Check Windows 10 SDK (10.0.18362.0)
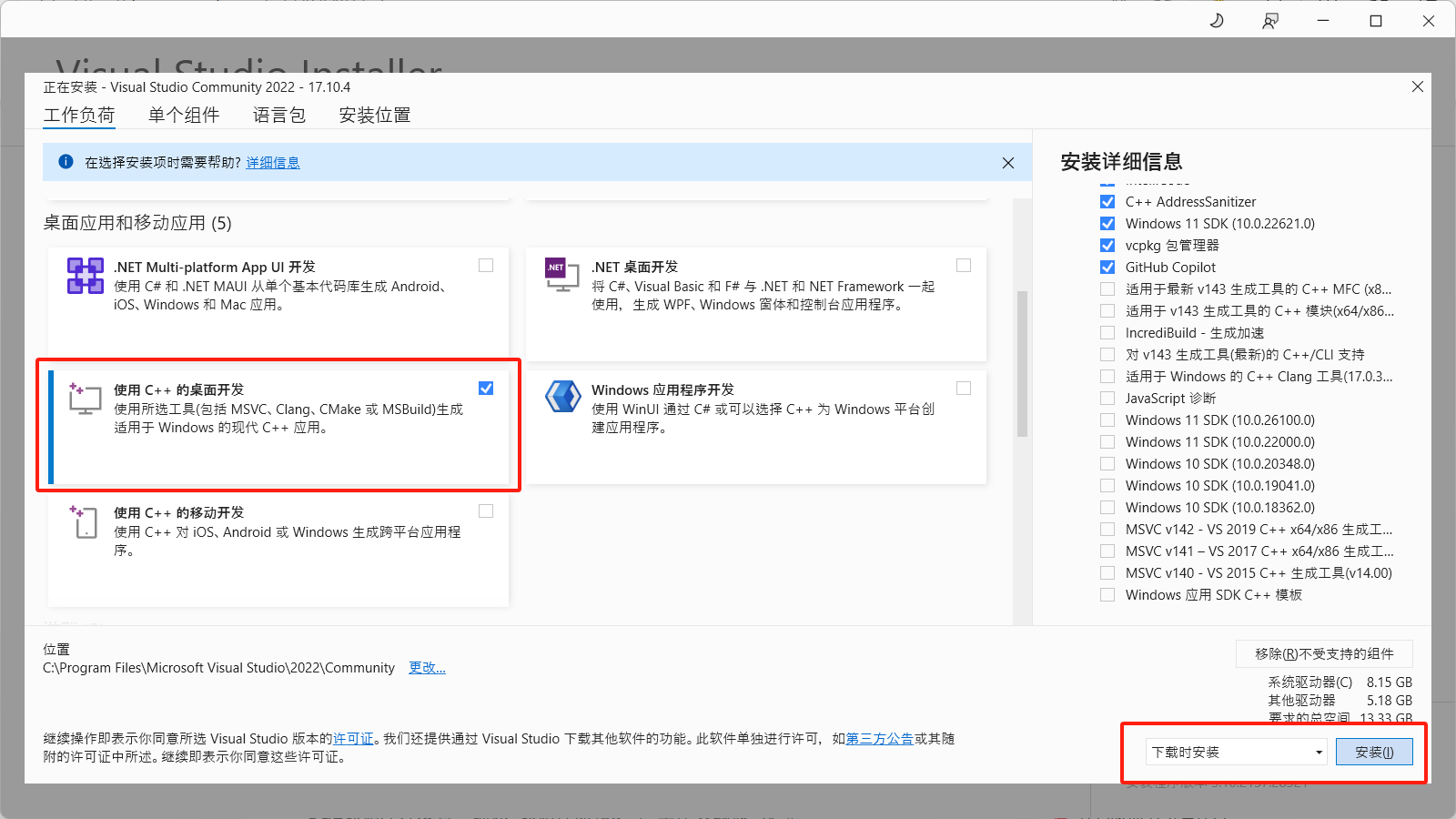The width and height of the screenshot is (1456, 819). click(x=1107, y=508)
